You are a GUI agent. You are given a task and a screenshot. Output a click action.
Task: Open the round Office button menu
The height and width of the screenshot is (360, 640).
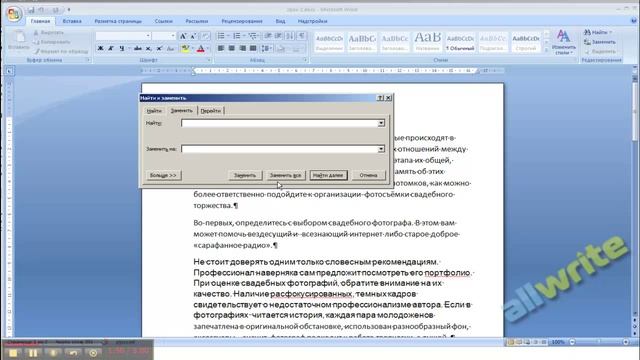pyautogui.click(x=13, y=15)
